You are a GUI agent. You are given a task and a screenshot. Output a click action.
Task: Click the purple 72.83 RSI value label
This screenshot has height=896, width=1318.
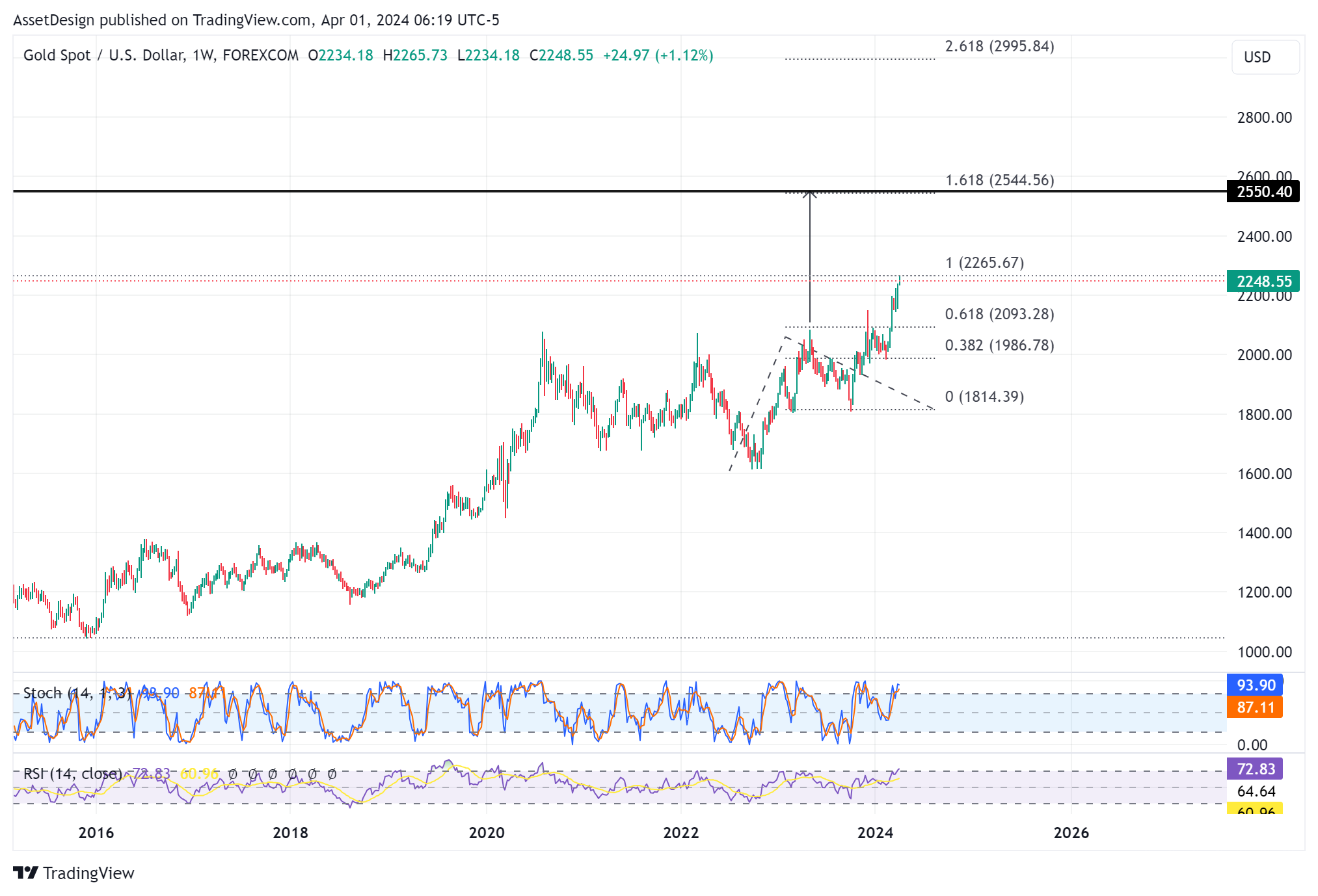pyautogui.click(x=1255, y=769)
